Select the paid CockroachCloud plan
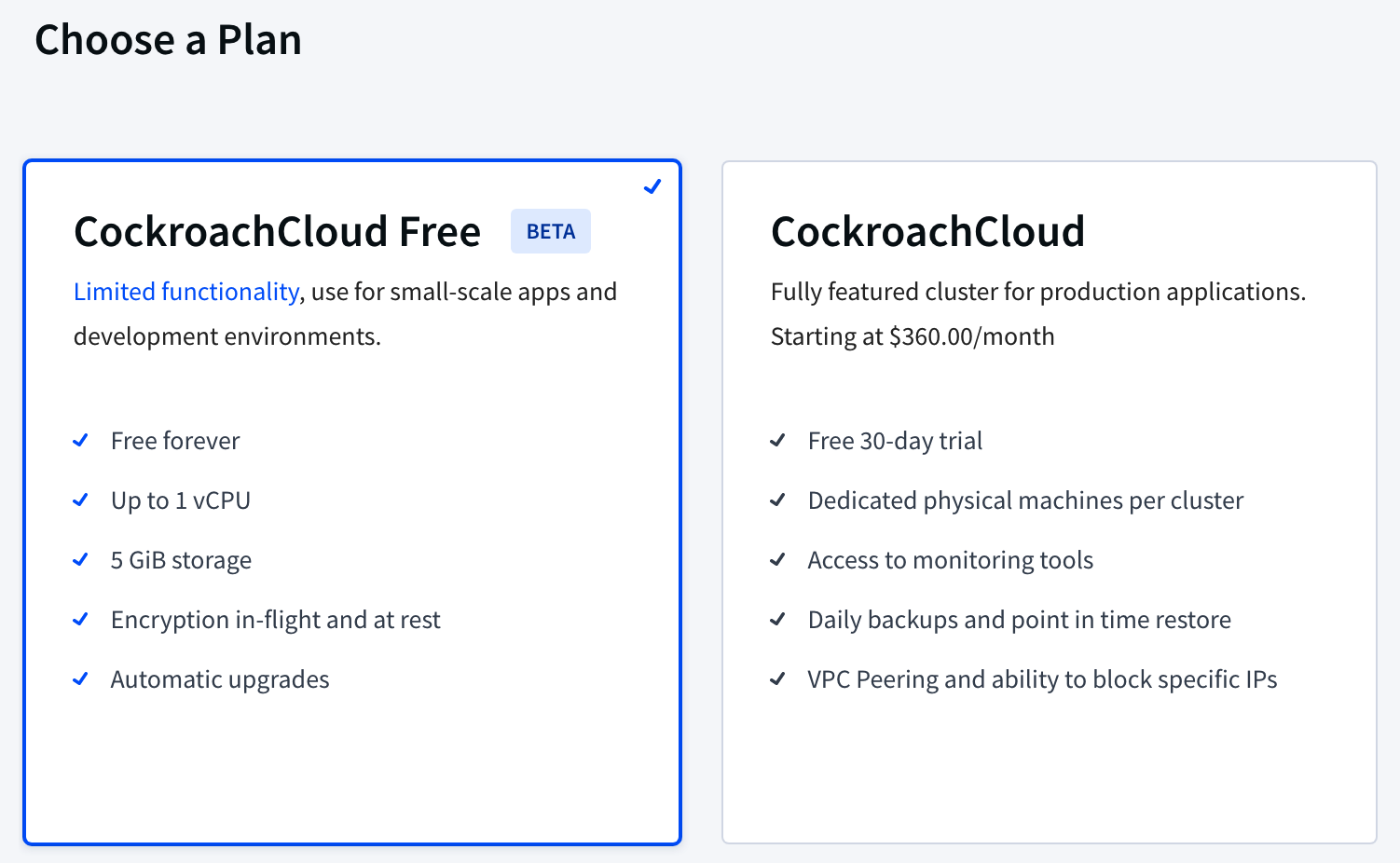Screen dimensions: 1400x863 point(1049,764)
